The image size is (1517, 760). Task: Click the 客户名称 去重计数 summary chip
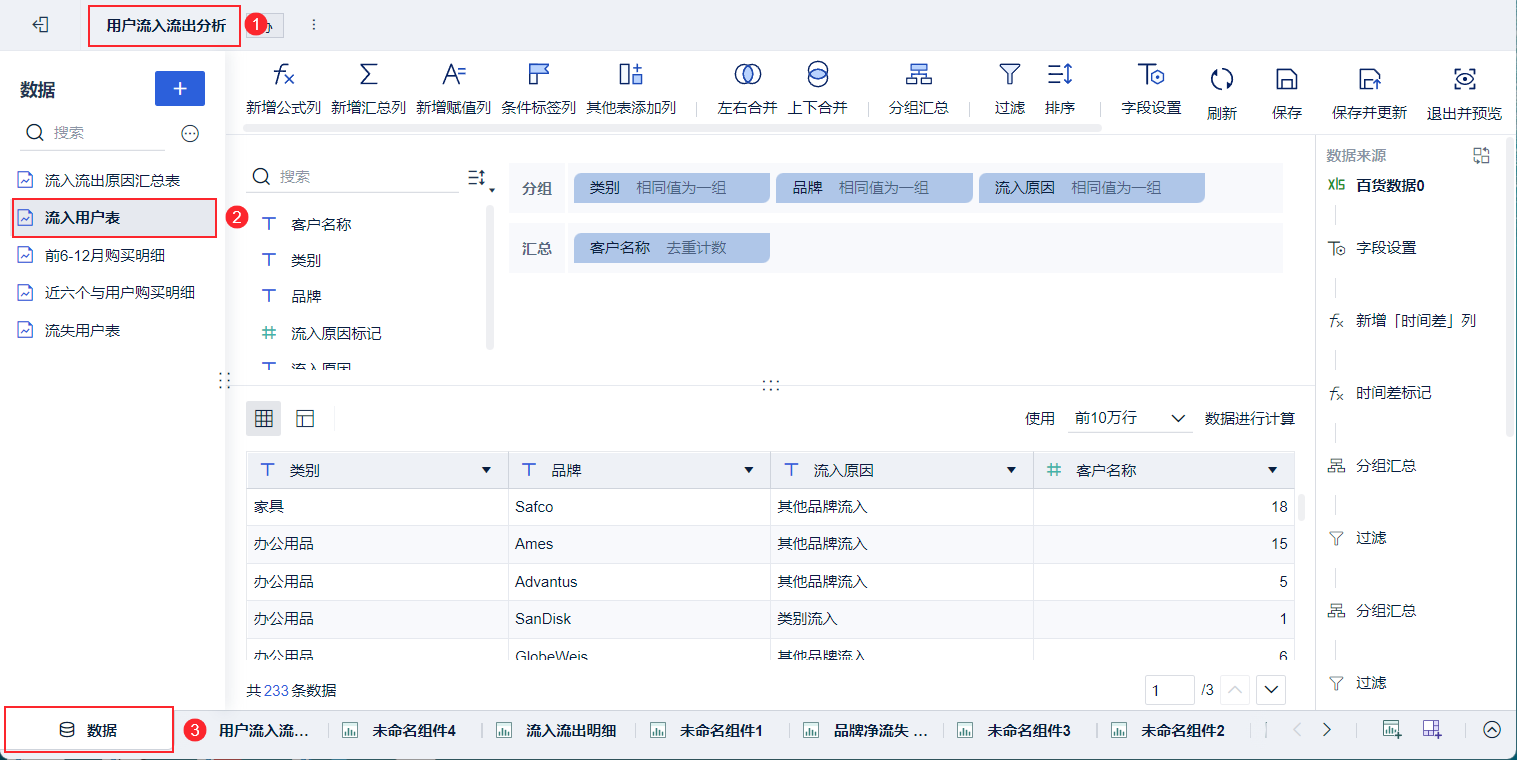click(671, 248)
